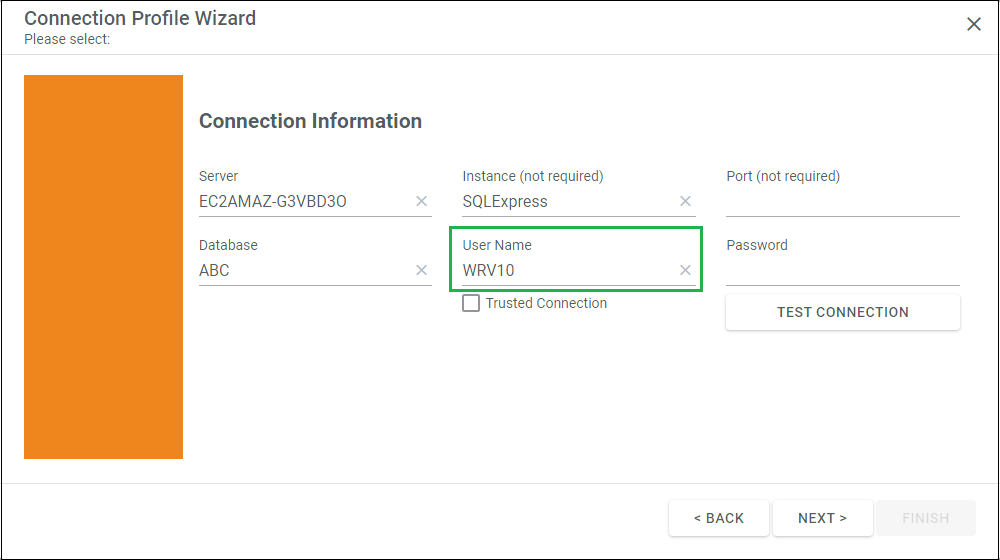The height and width of the screenshot is (560, 1000).
Task: Go back with the < BACK button
Action: pyautogui.click(x=719, y=518)
